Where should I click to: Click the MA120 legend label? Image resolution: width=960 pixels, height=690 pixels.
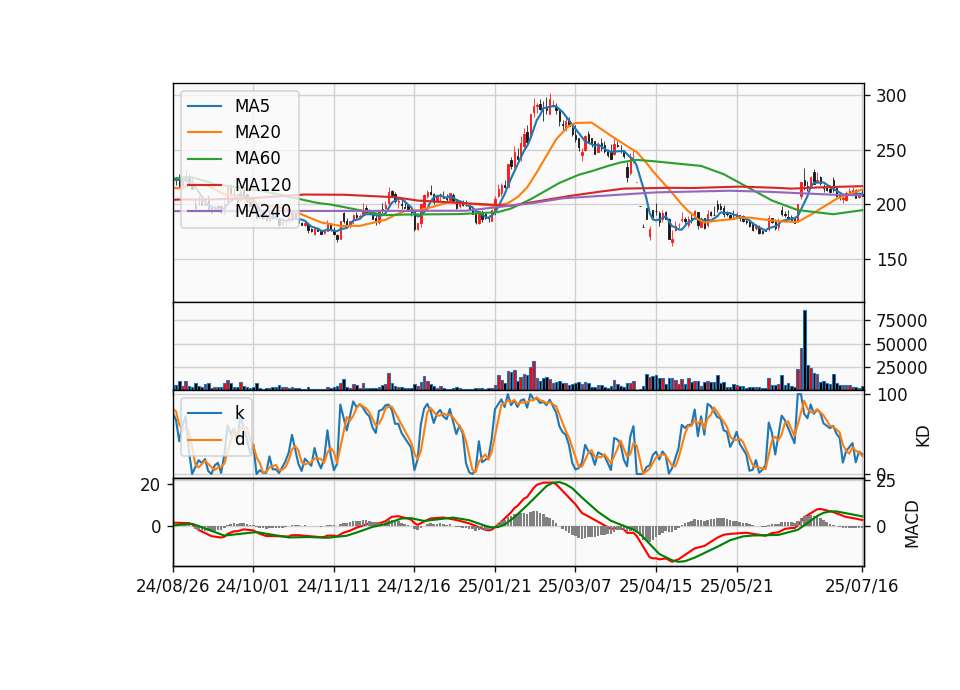click(x=263, y=184)
